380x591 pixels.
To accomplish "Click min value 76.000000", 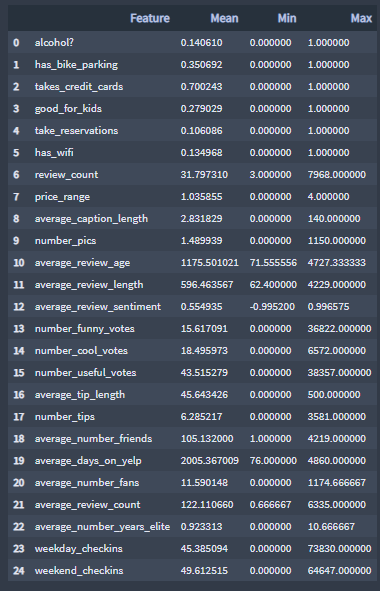I will (x=273, y=461).
